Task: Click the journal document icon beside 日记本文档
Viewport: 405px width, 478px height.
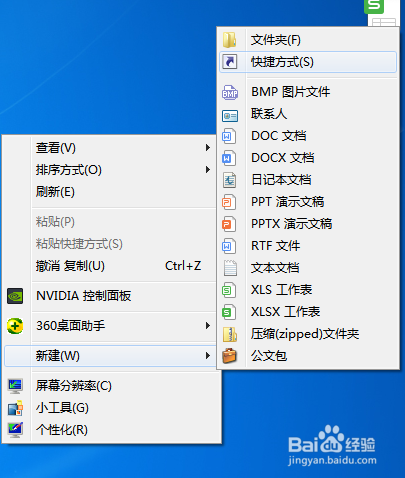Action: tap(230, 180)
